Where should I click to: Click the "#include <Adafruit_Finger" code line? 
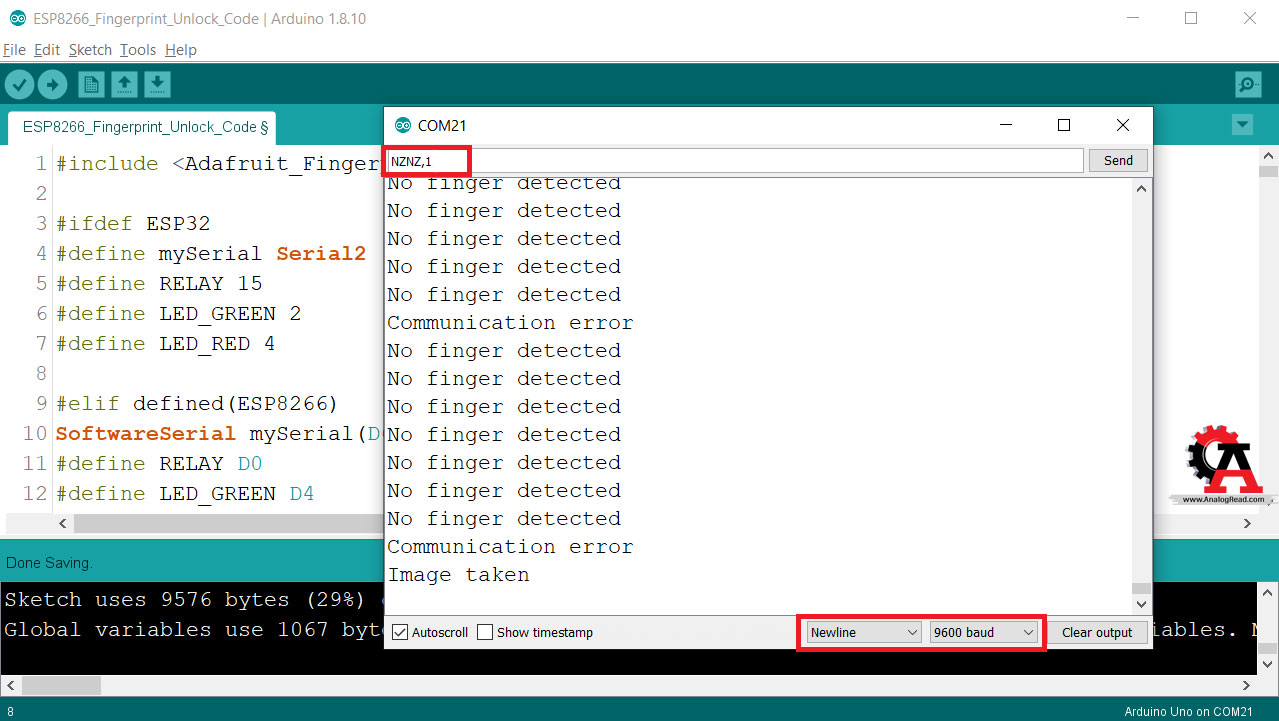click(x=219, y=163)
